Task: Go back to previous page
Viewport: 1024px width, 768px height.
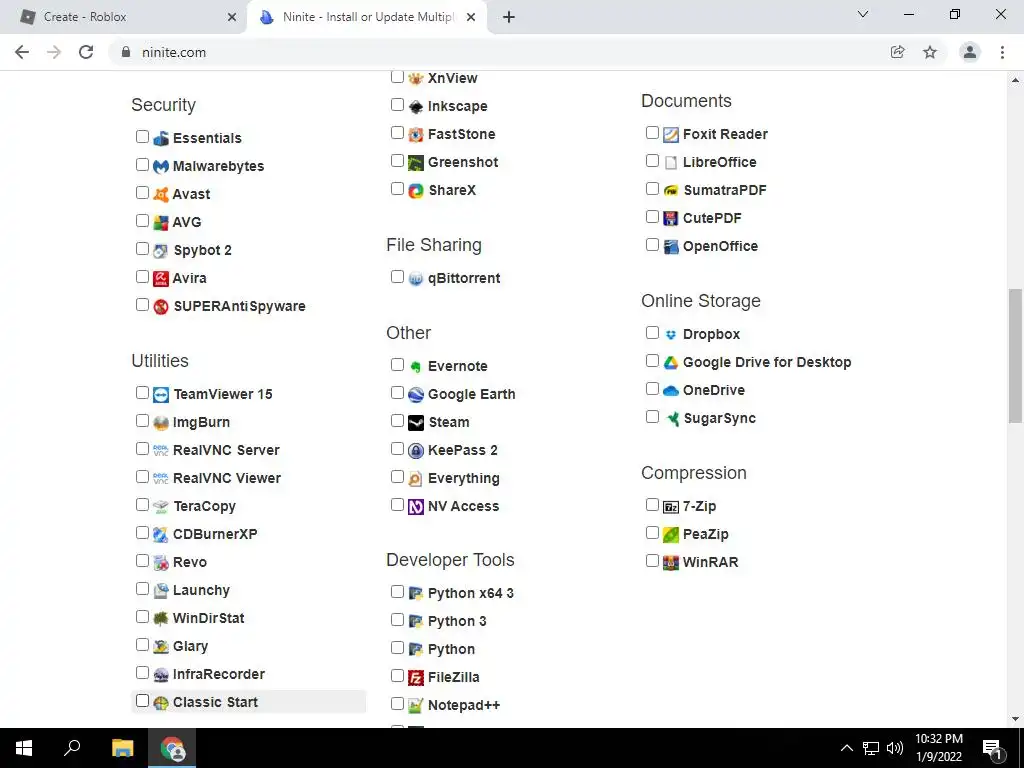Action: tap(22, 52)
